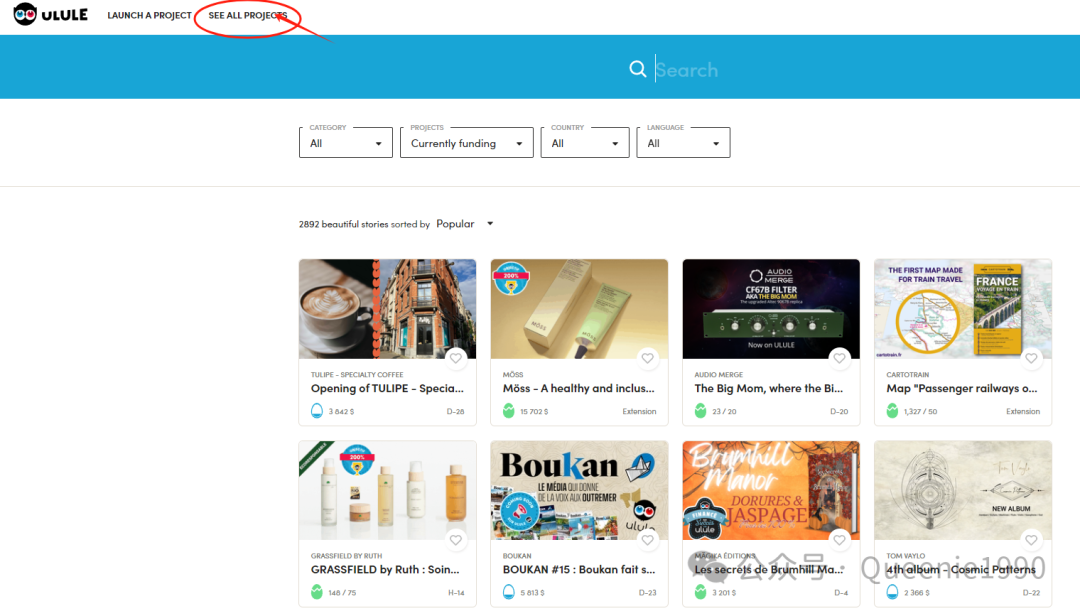
Task: Open the Country filter dropdown
Action: click(x=585, y=143)
